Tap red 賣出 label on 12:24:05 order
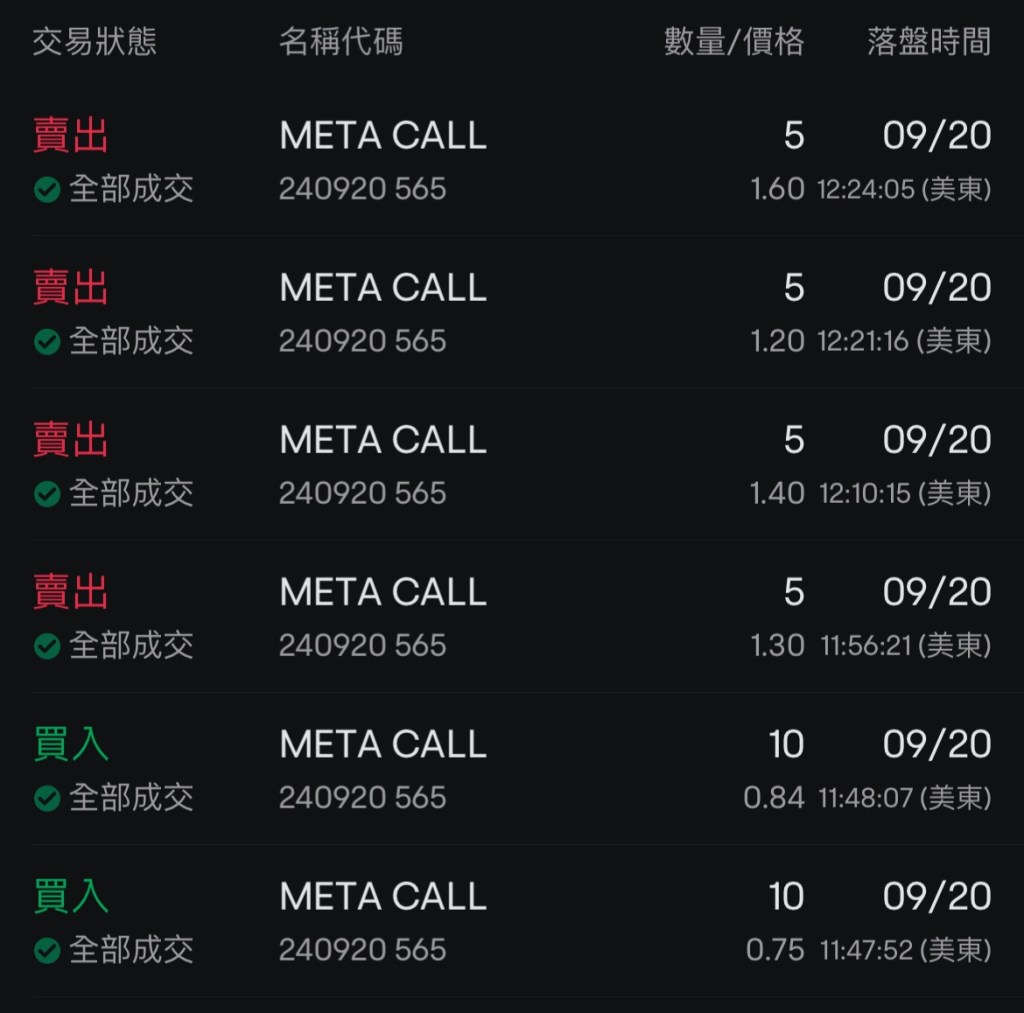 [x=70, y=136]
